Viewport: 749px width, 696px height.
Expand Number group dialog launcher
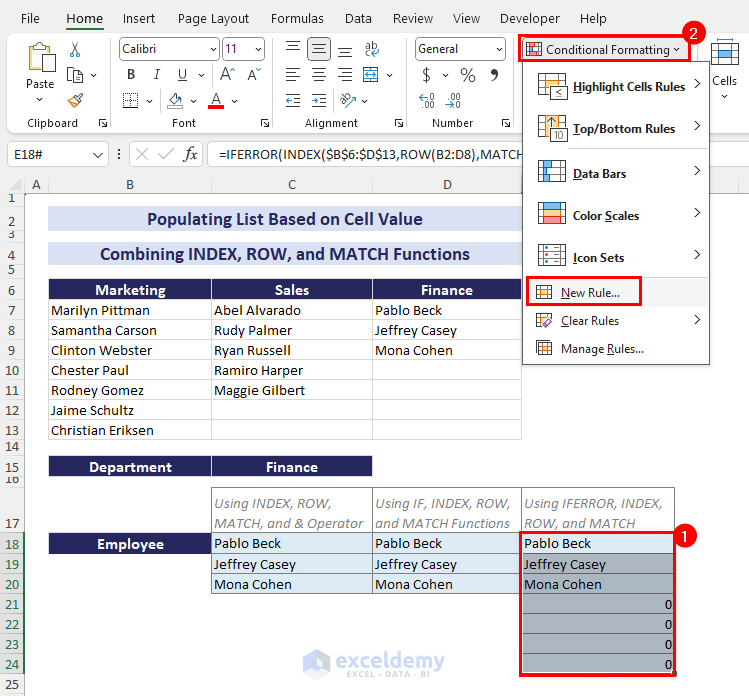[506, 123]
